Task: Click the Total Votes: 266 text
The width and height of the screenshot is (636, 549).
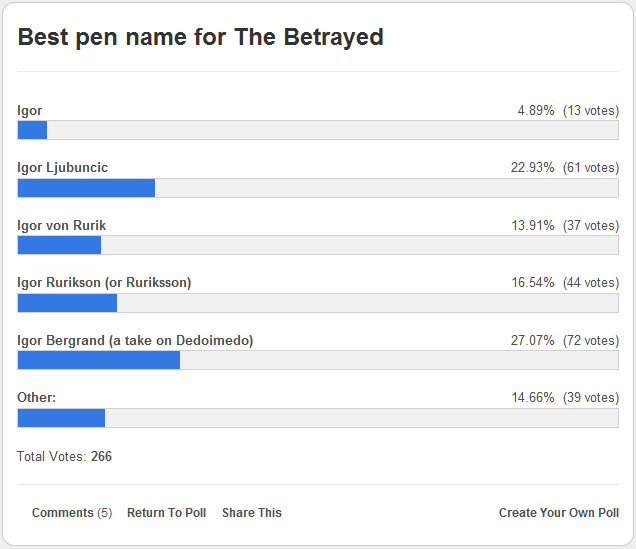Action: coord(65,457)
